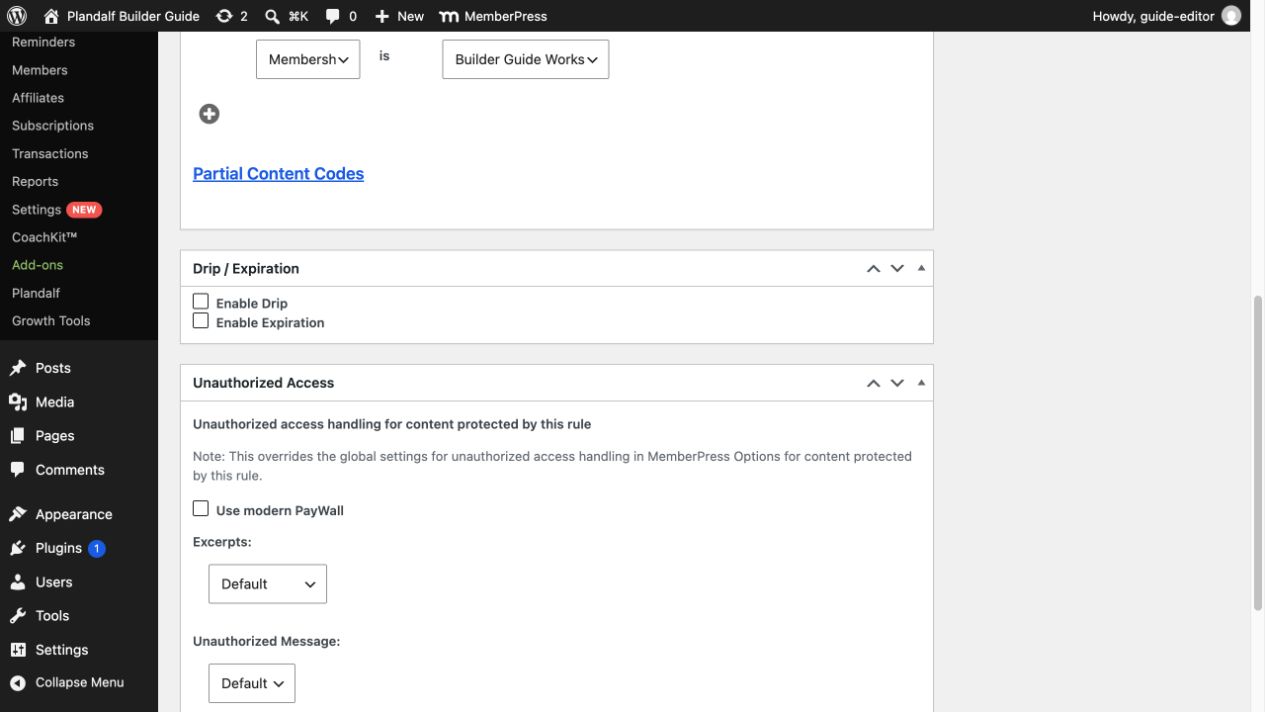Click the Media icon in sidebar
The width and height of the screenshot is (1265, 712).
[18, 402]
